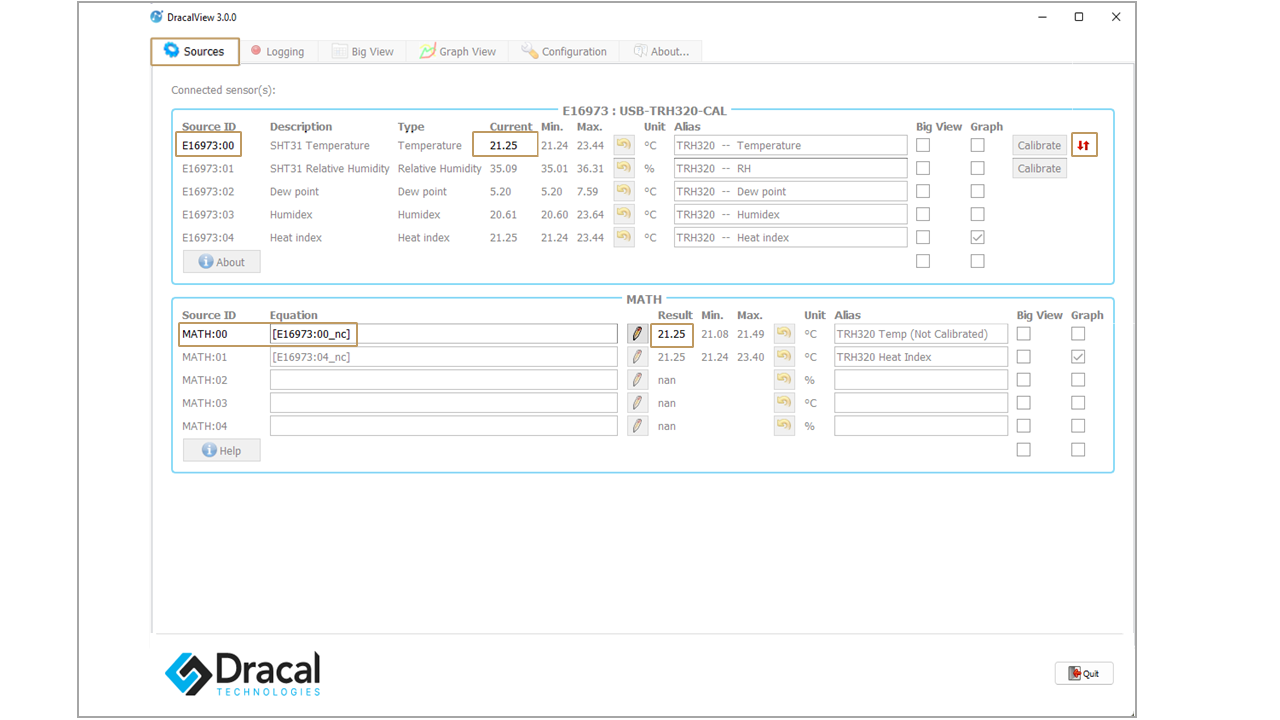
Task: Reset min/max for E16973:04 Heat index row
Action: tap(624, 237)
